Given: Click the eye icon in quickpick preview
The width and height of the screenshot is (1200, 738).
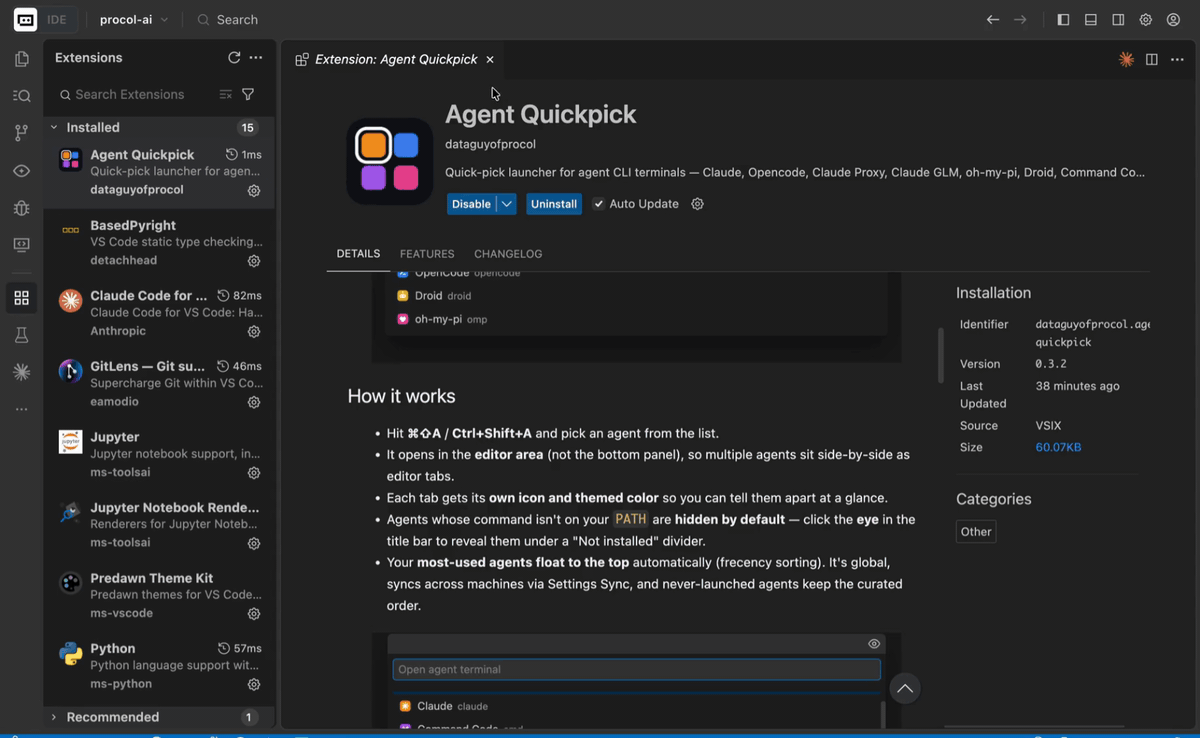Looking at the screenshot, I should click(874, 644).
